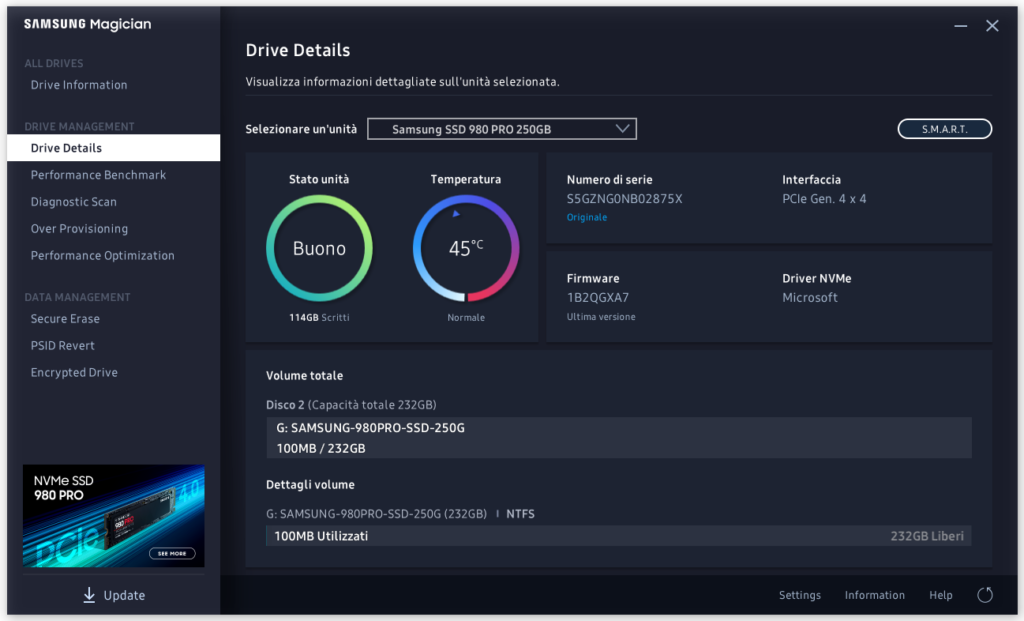
Task: Close the Samsung Magician window
Action: click(x=992, y=25)
